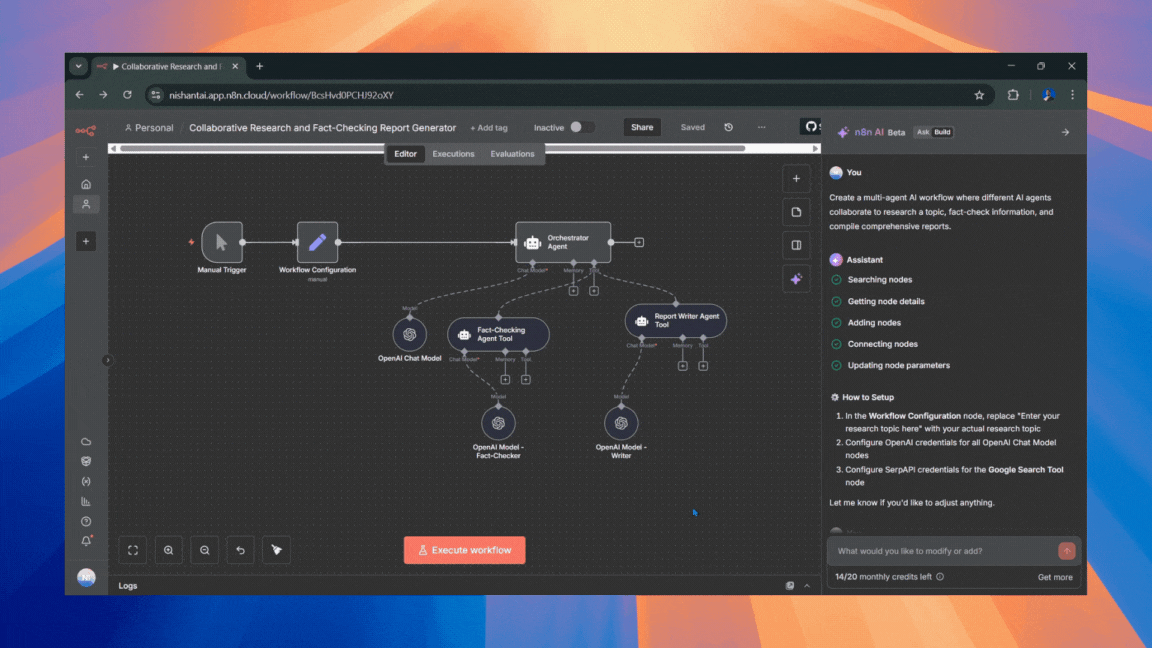Fit workflow to view with the expand icon

[x=133, y=550]
